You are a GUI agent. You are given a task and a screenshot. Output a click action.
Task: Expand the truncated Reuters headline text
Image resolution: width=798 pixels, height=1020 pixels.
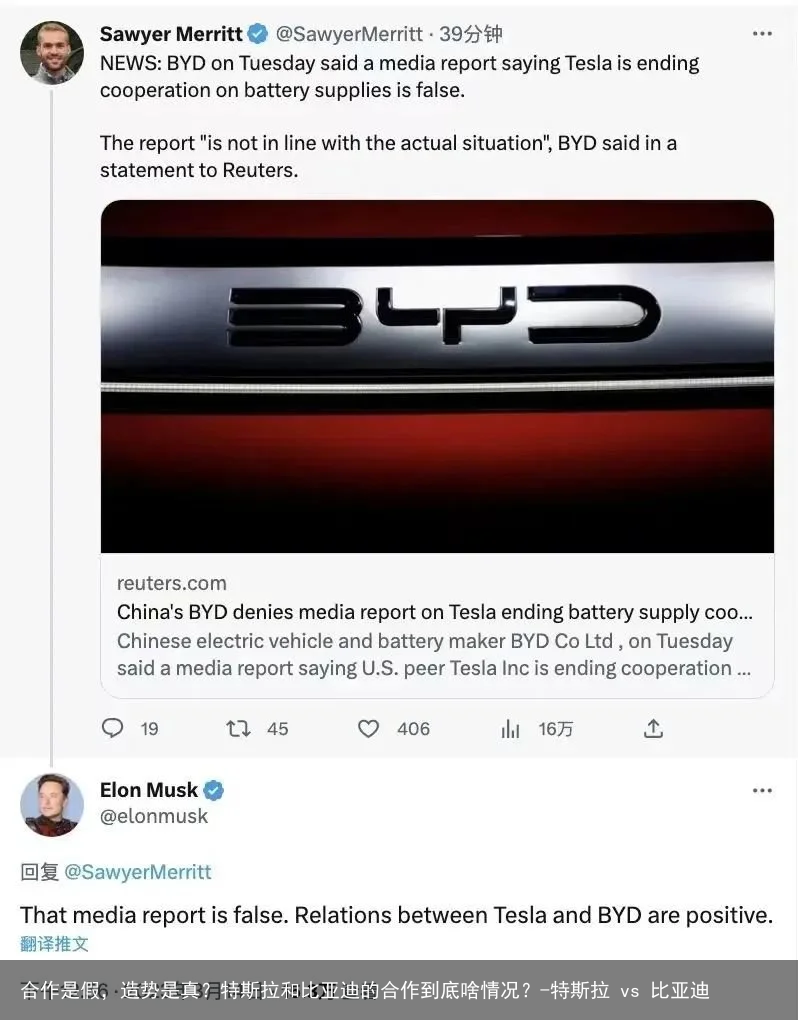point(435,611)
